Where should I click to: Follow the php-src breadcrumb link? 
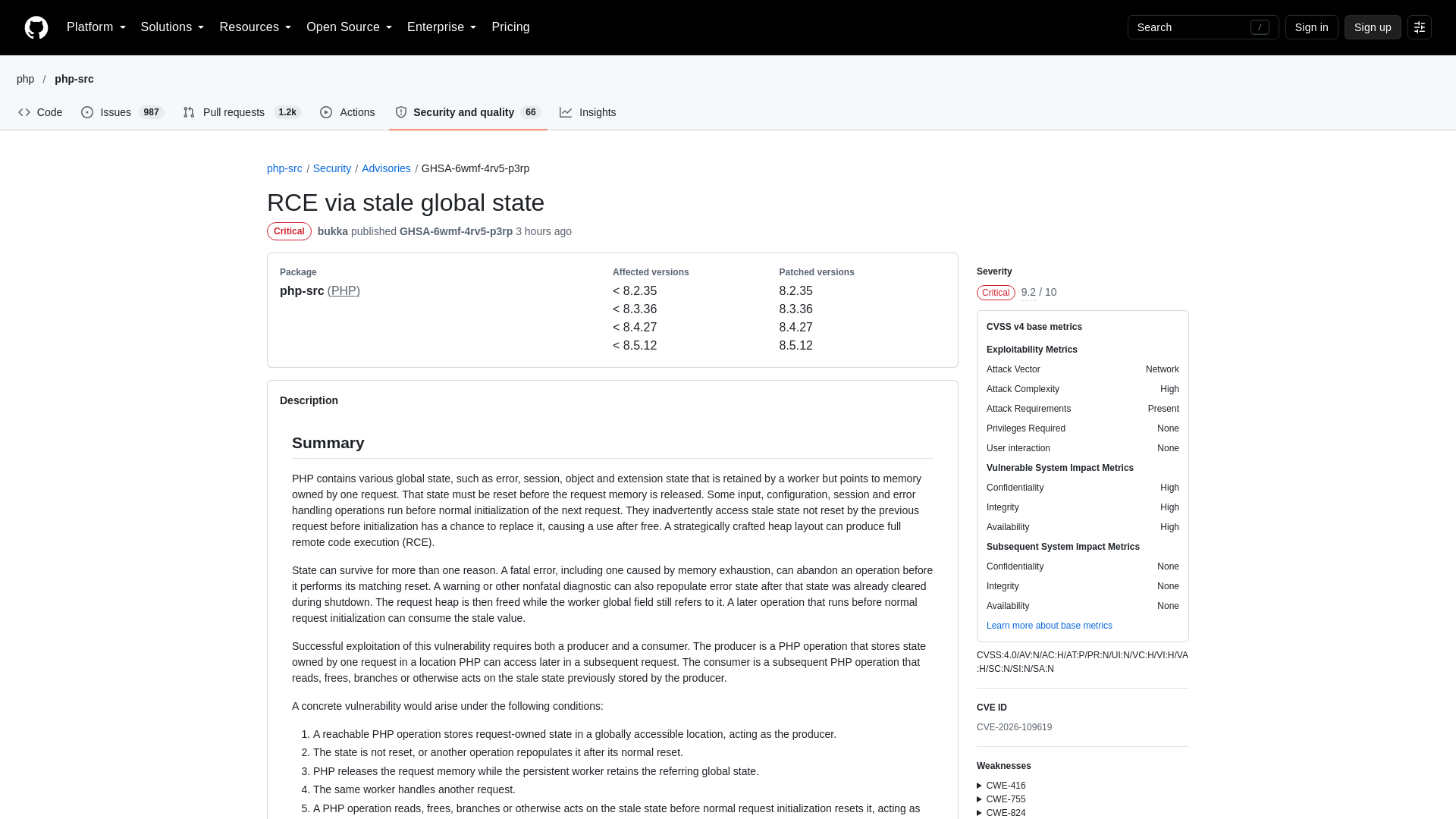pos(284,168)
